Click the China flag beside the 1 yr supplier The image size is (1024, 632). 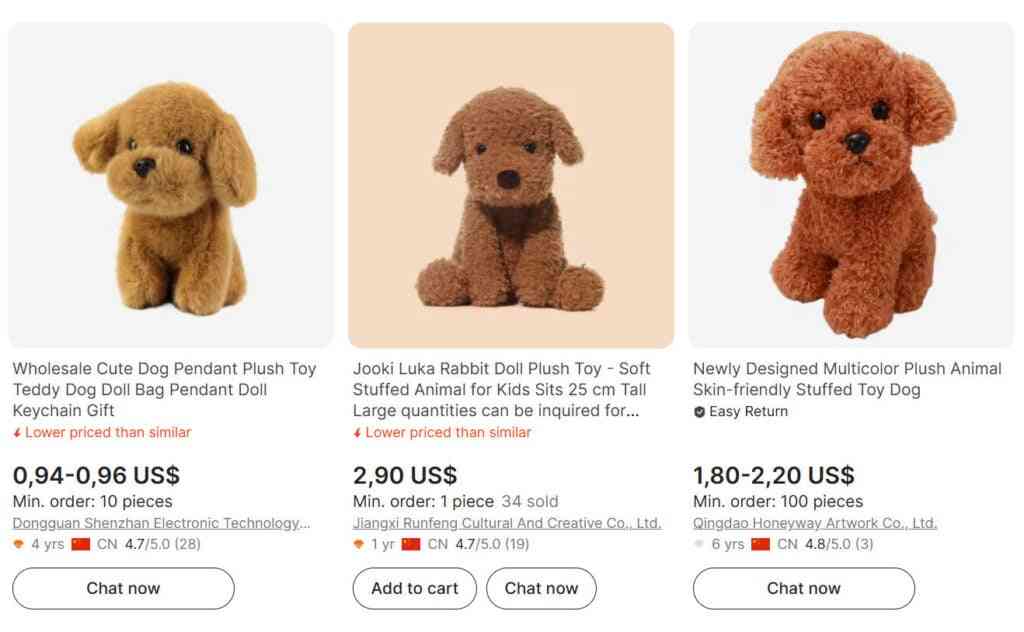point(411,545)
